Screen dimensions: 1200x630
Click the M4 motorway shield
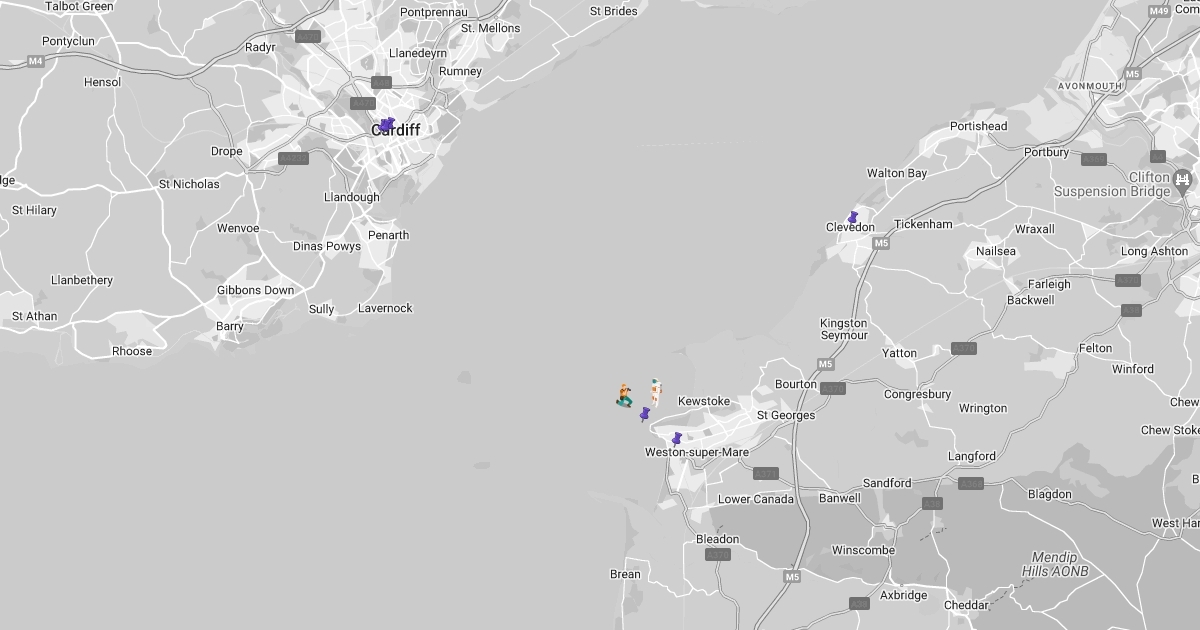click(36, 61)
